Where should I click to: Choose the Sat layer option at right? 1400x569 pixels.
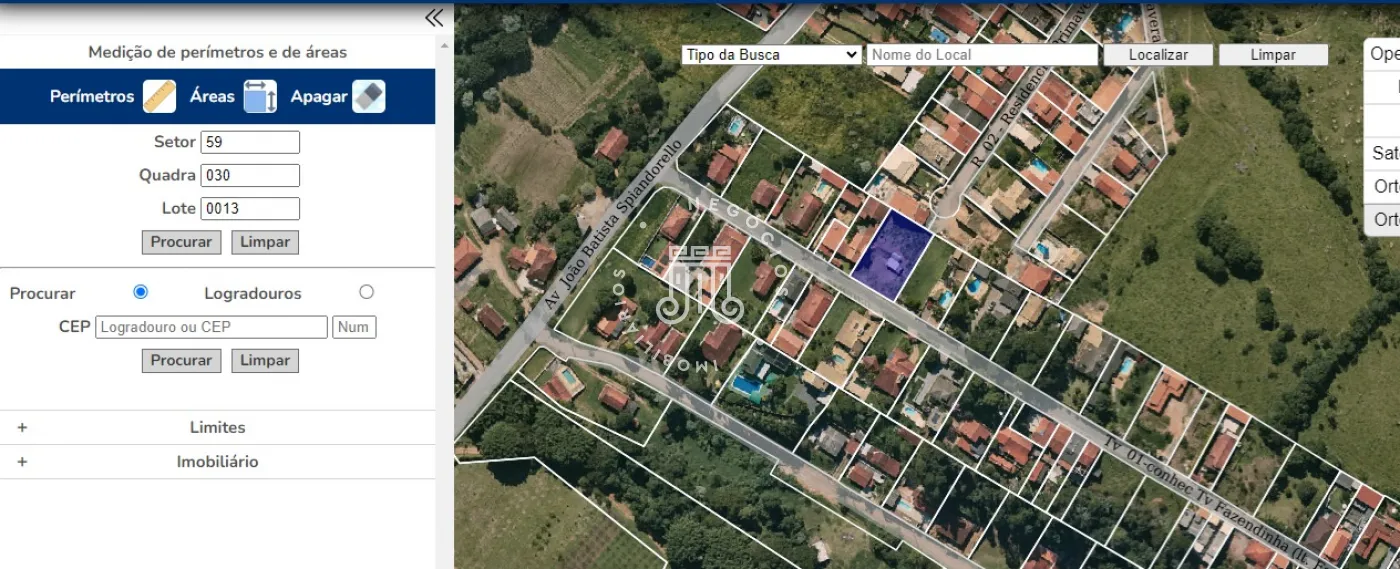coord(1384,153)
